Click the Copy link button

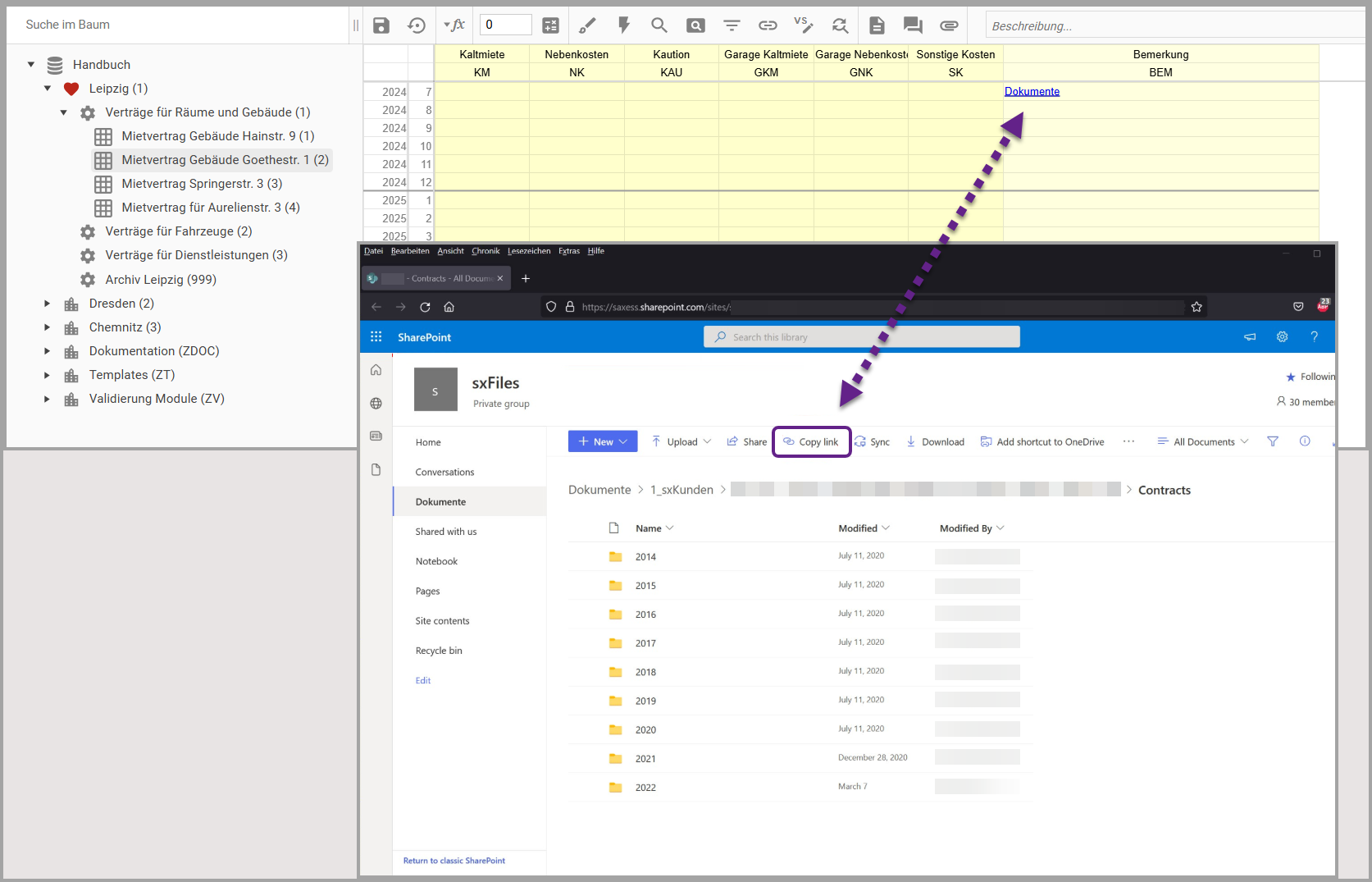[x=811, y=441]
